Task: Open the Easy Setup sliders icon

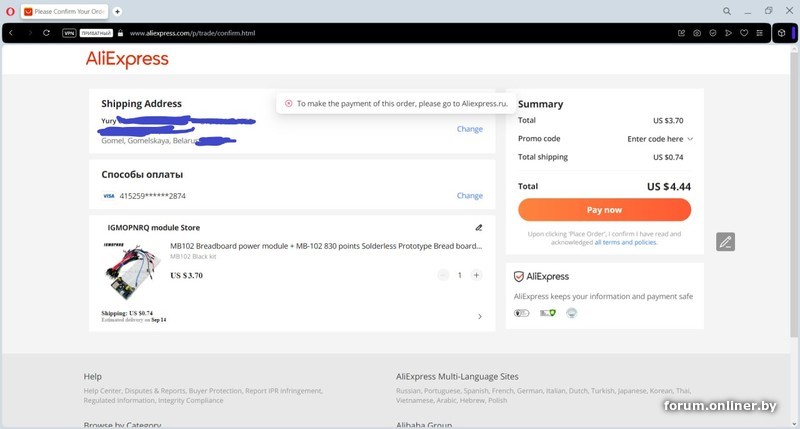Action: [x=760, y=33]
